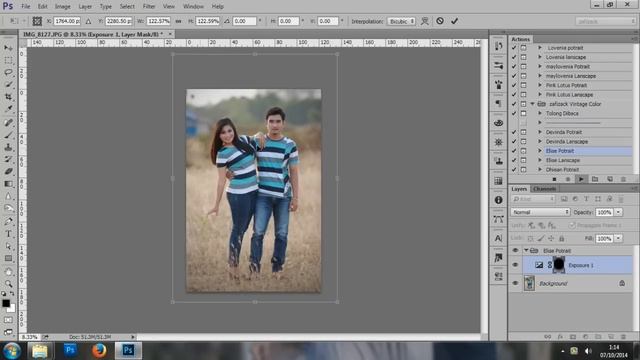This screenshot has height=360, width=640.
Task: Select the Pen tool
Action: [x=8, y=222]
